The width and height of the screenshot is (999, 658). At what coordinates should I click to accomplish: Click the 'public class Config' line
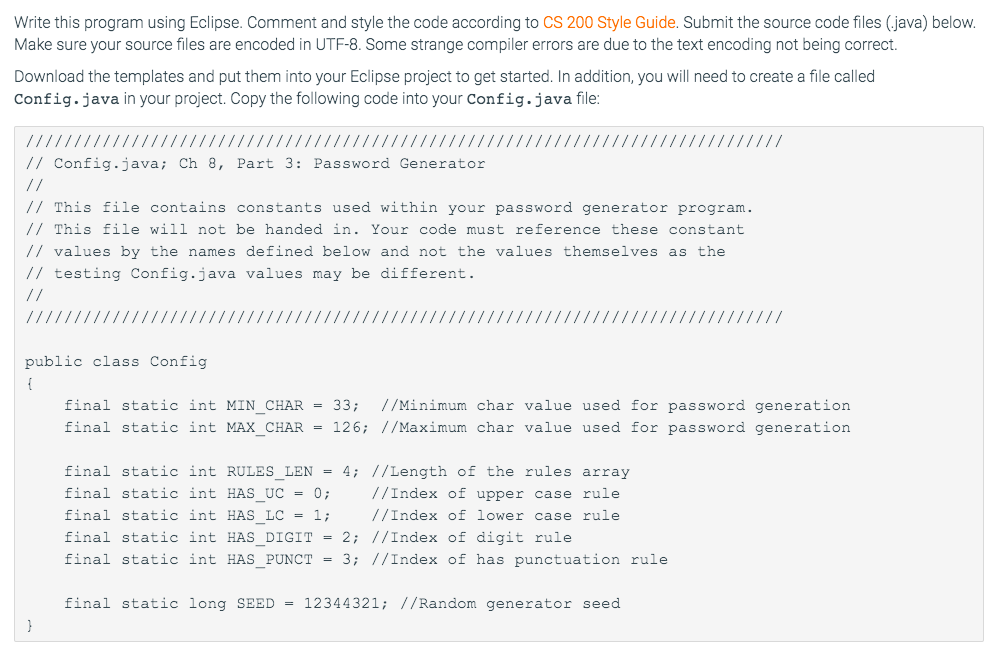point(116,362)
